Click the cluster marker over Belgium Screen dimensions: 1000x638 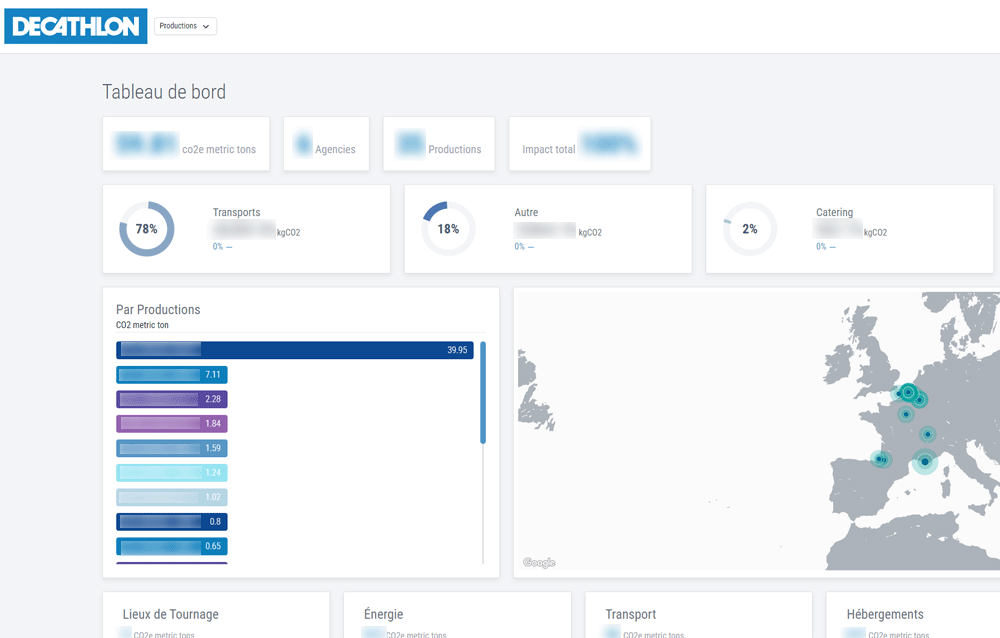pyautogui.click(x=908, y=391)
